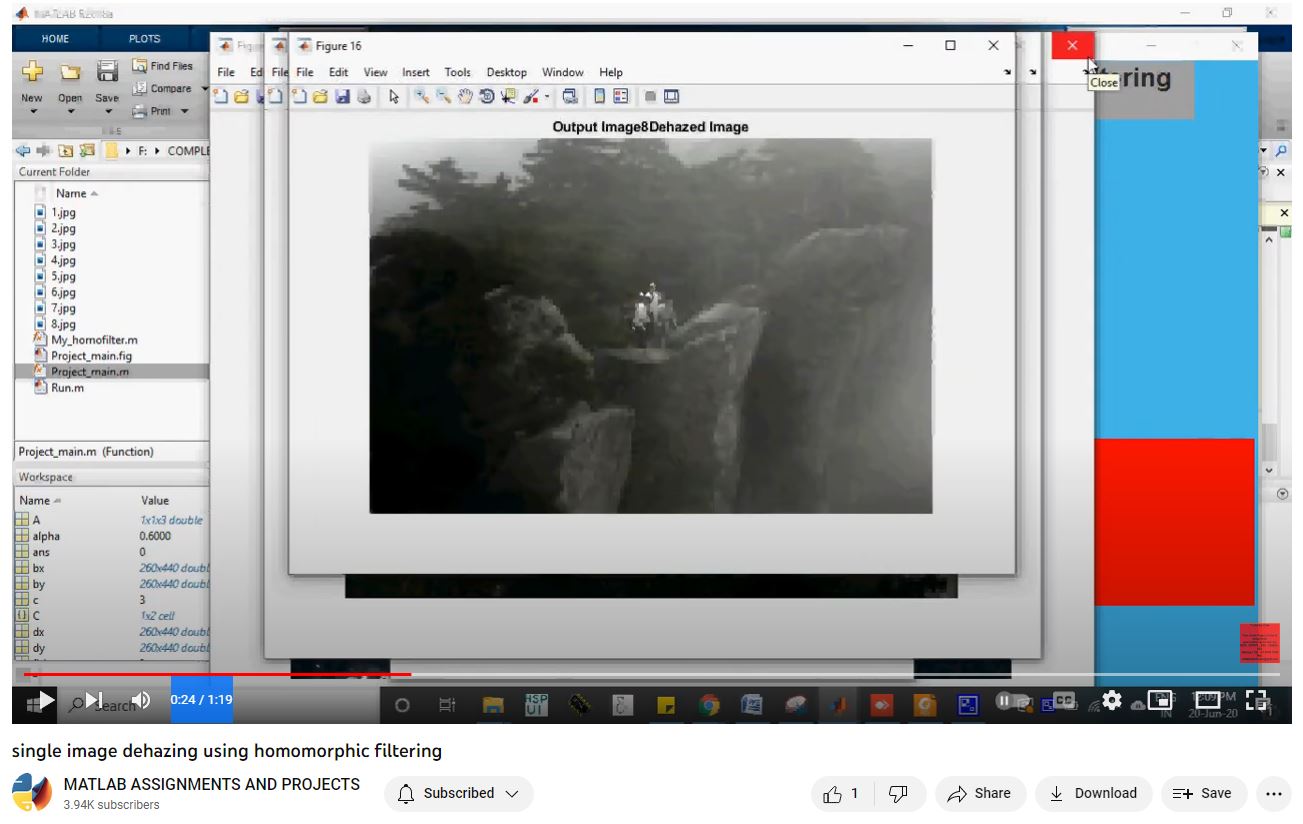Dislike the video with thumbs down
This screenshot has height=824, width=1303.
pos(899,793)
